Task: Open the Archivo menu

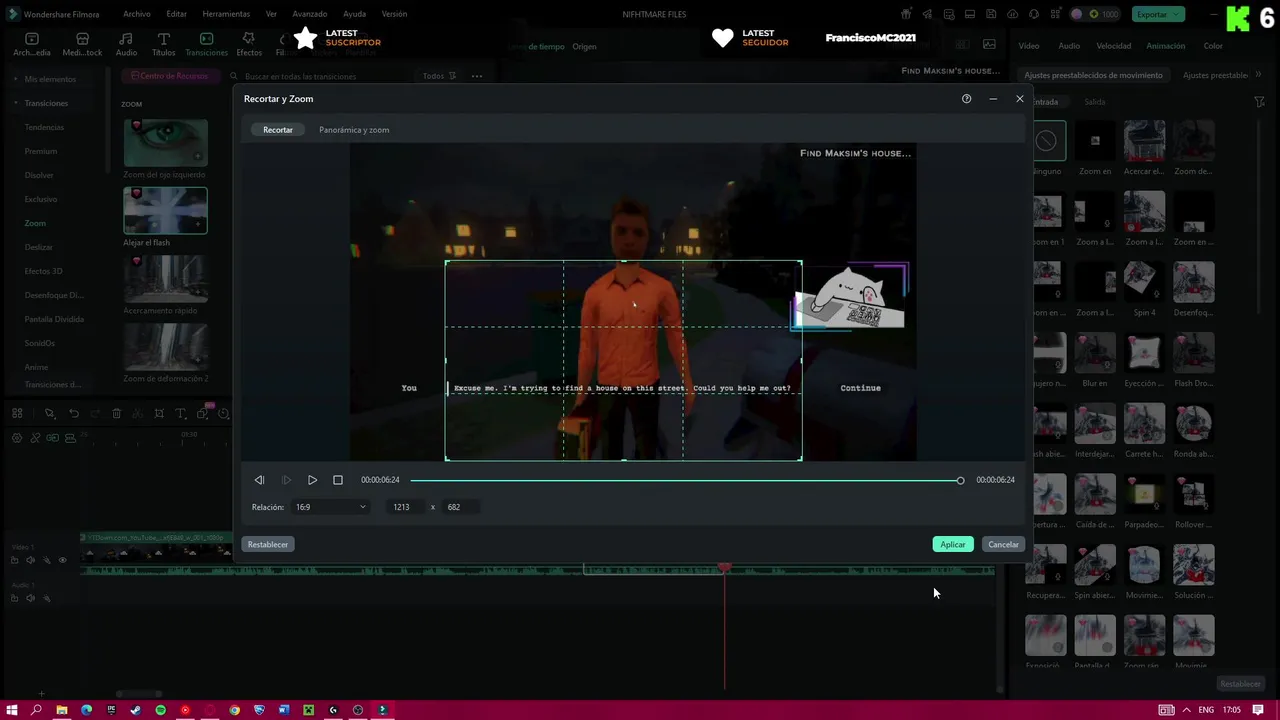Action: click(137, 14)
